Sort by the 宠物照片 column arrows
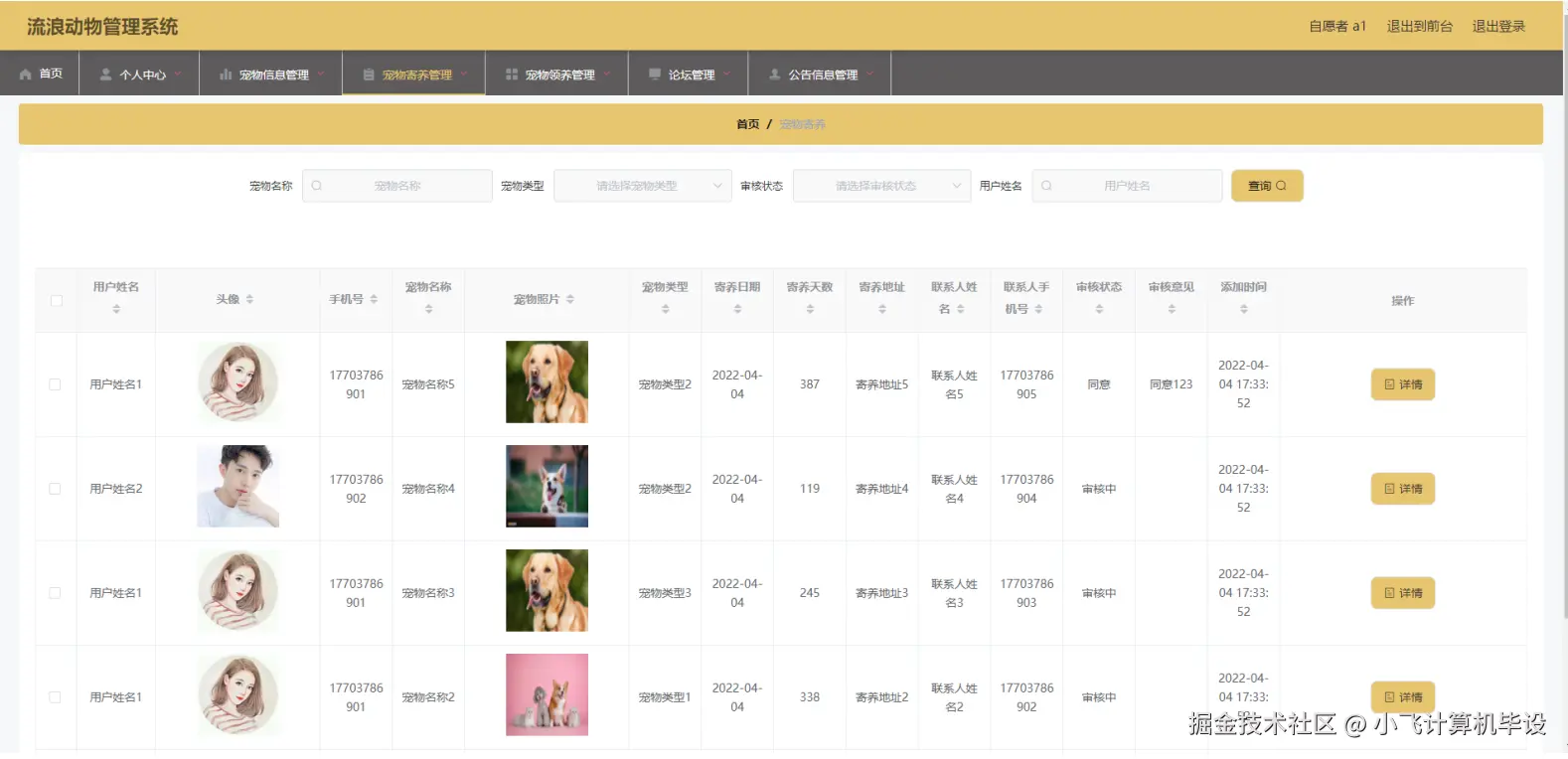Image resolution: width=1568 pixels, height=759 pixels. pyautogui.click(x=570, y=299)
